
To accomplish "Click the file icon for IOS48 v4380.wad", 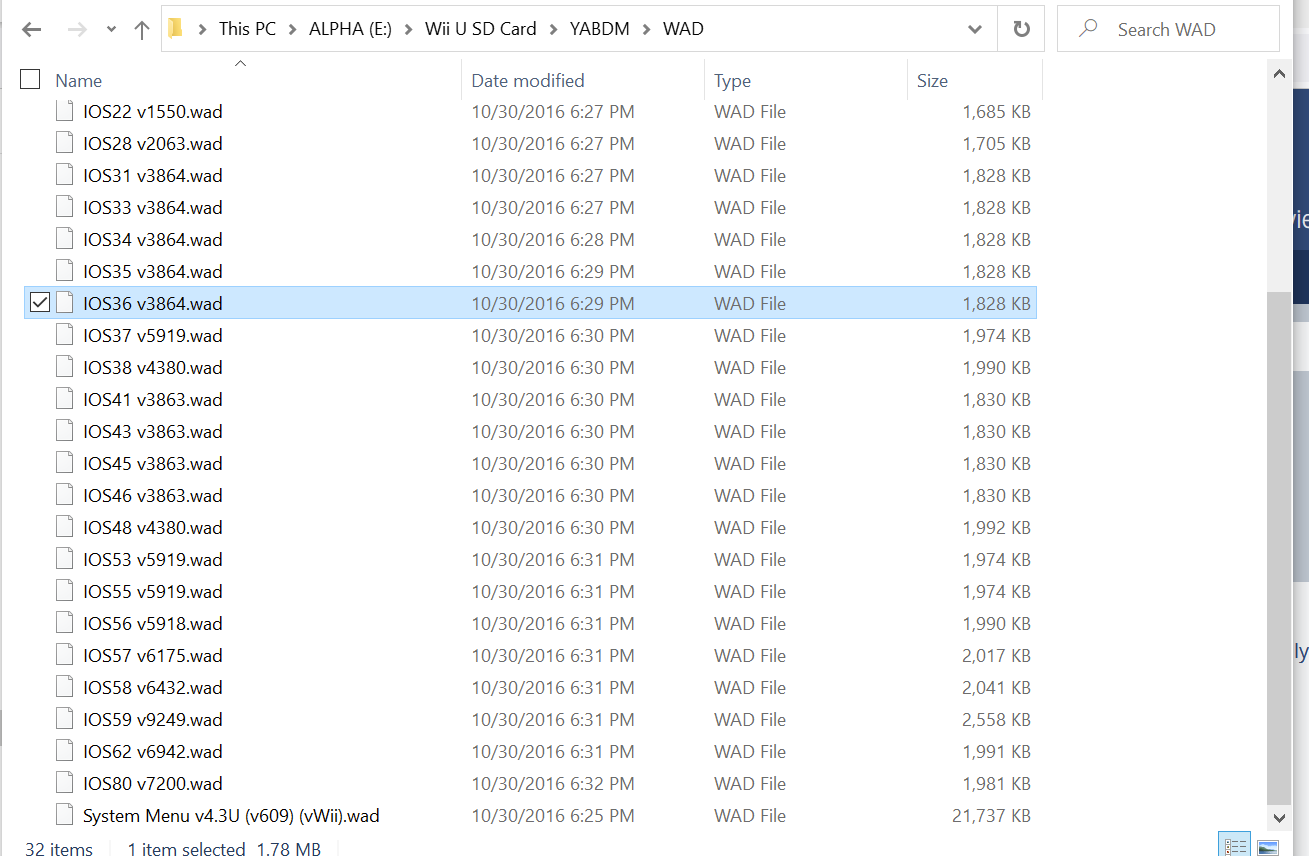I will pos(65,527).
